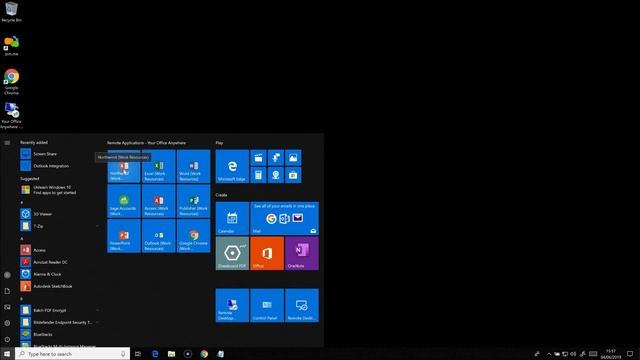Click the suggested Unleash Windows 10 entry
The height and width of the screenshot is (360, 640).
[x=60, y=190]
